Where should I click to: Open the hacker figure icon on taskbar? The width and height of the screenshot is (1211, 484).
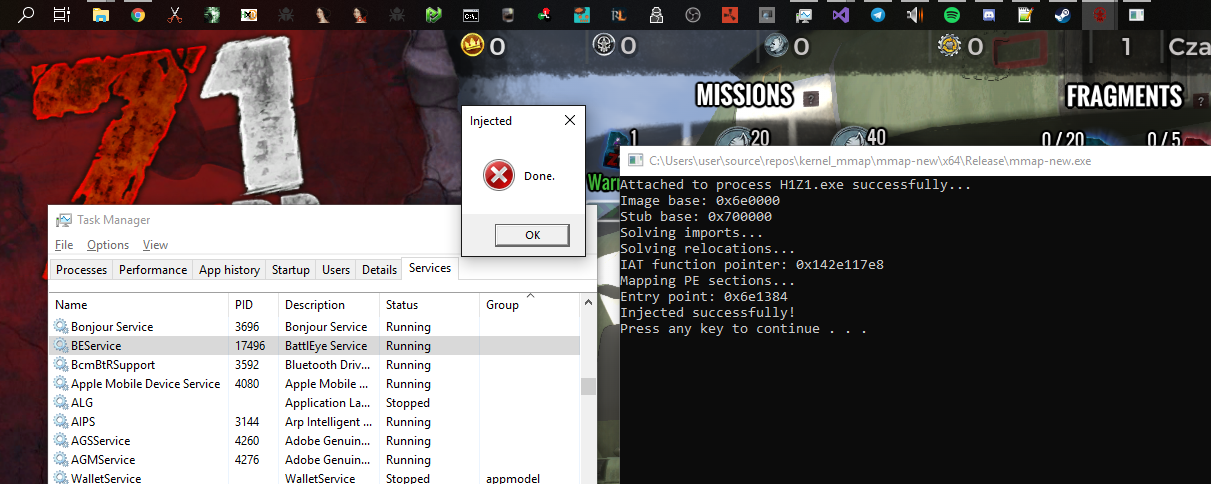click(x=655, y=15)
